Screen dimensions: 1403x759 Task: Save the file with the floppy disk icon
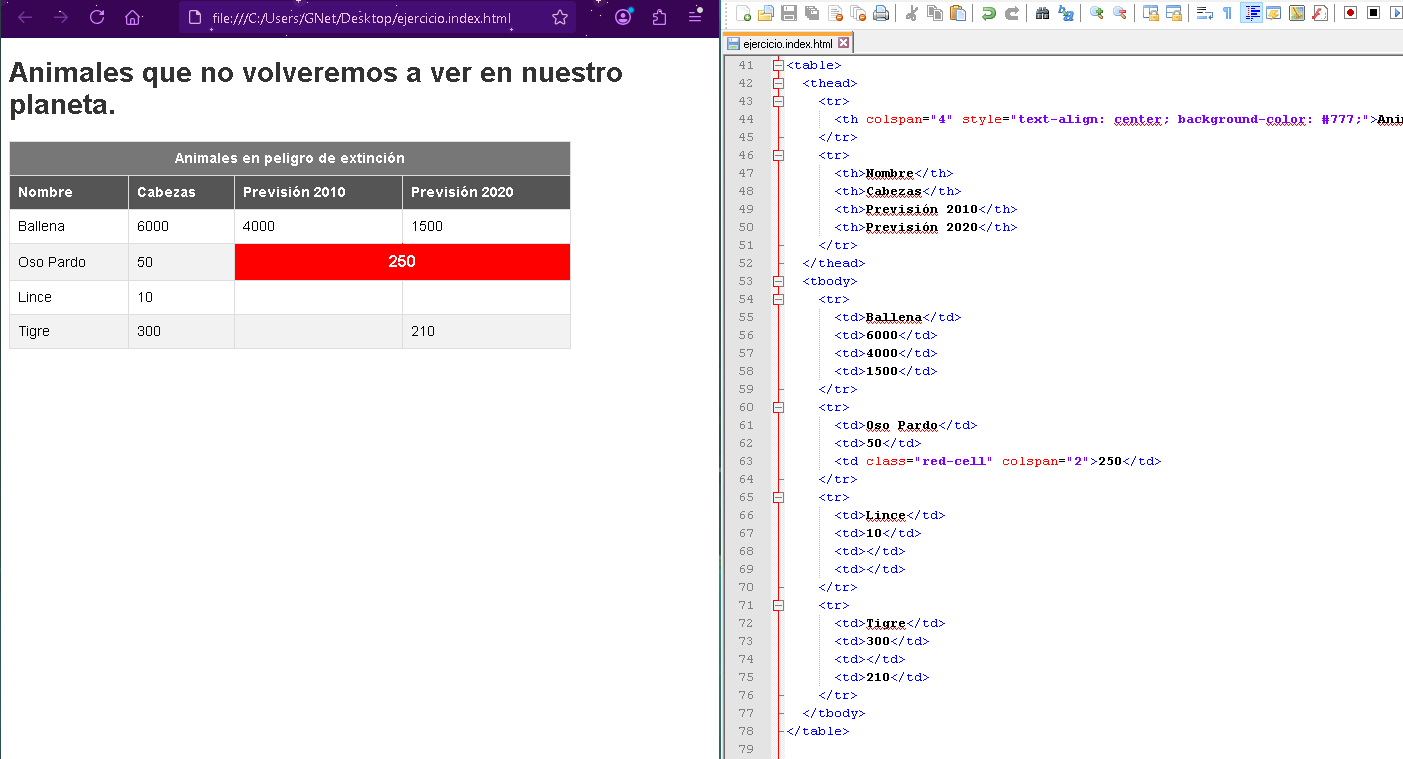tap(788, 13)
